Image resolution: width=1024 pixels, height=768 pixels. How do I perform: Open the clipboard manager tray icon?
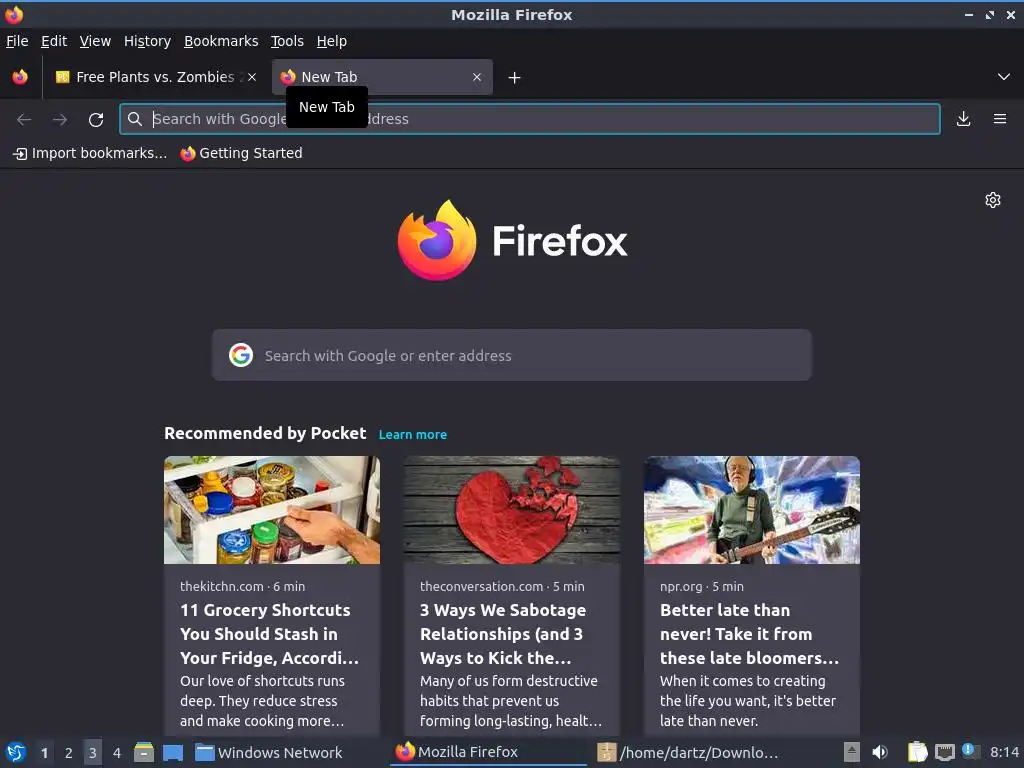[918, 752]
